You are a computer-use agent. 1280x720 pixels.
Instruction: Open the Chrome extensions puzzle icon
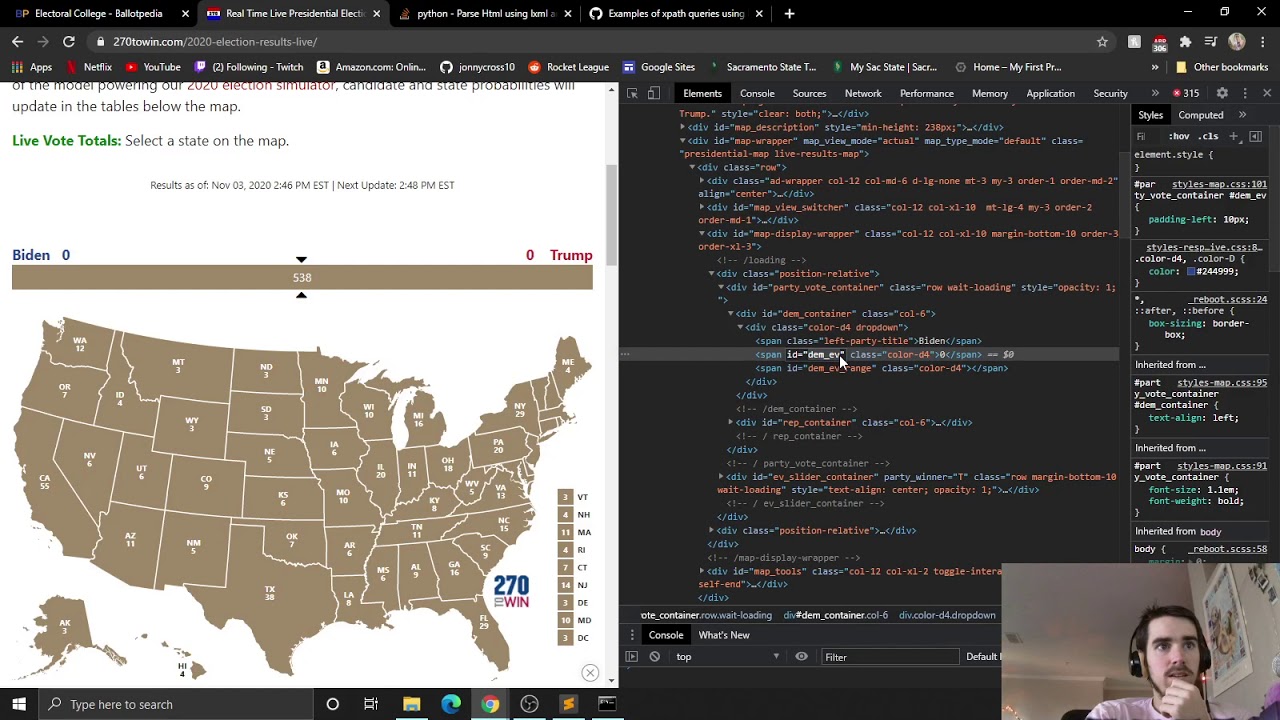1185,41
